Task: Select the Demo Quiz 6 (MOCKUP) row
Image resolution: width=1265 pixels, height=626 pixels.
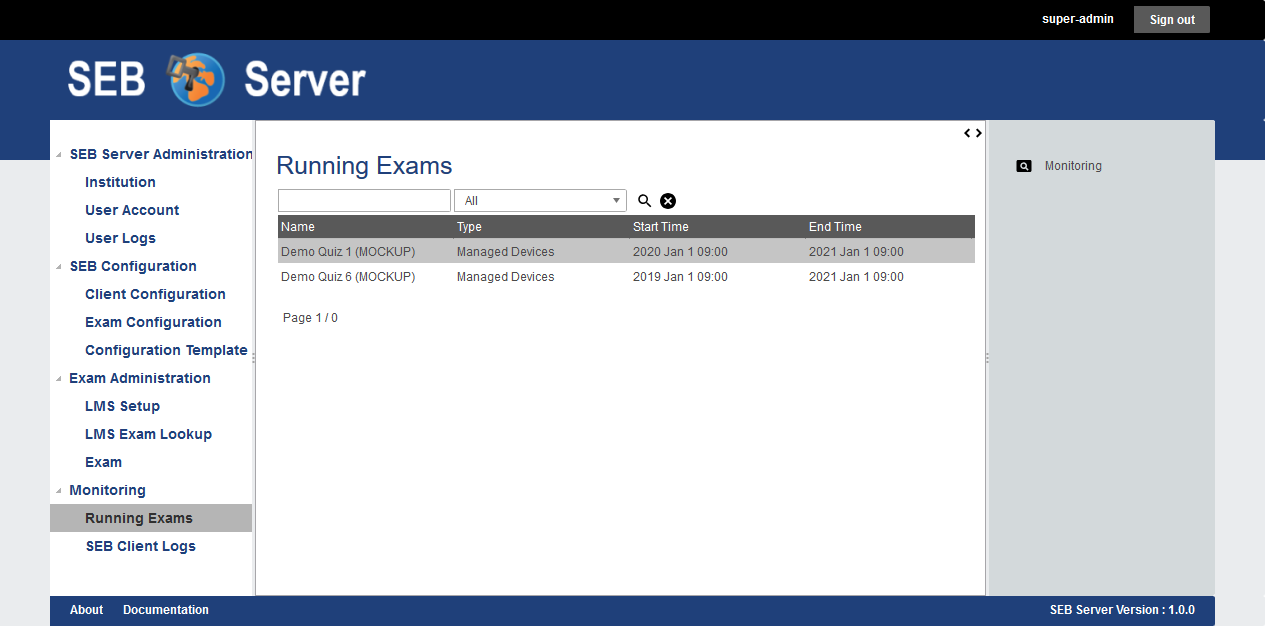Action: coord(348,277)
